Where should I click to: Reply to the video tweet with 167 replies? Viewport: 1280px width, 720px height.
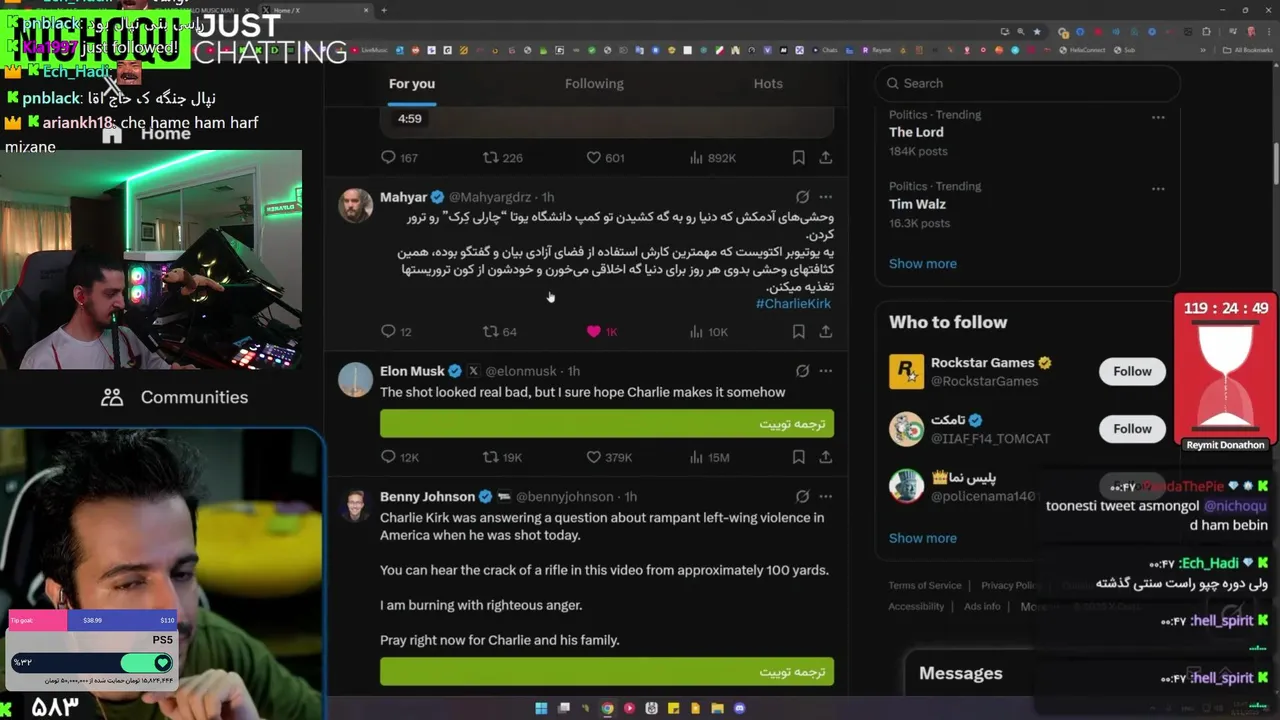400,158
